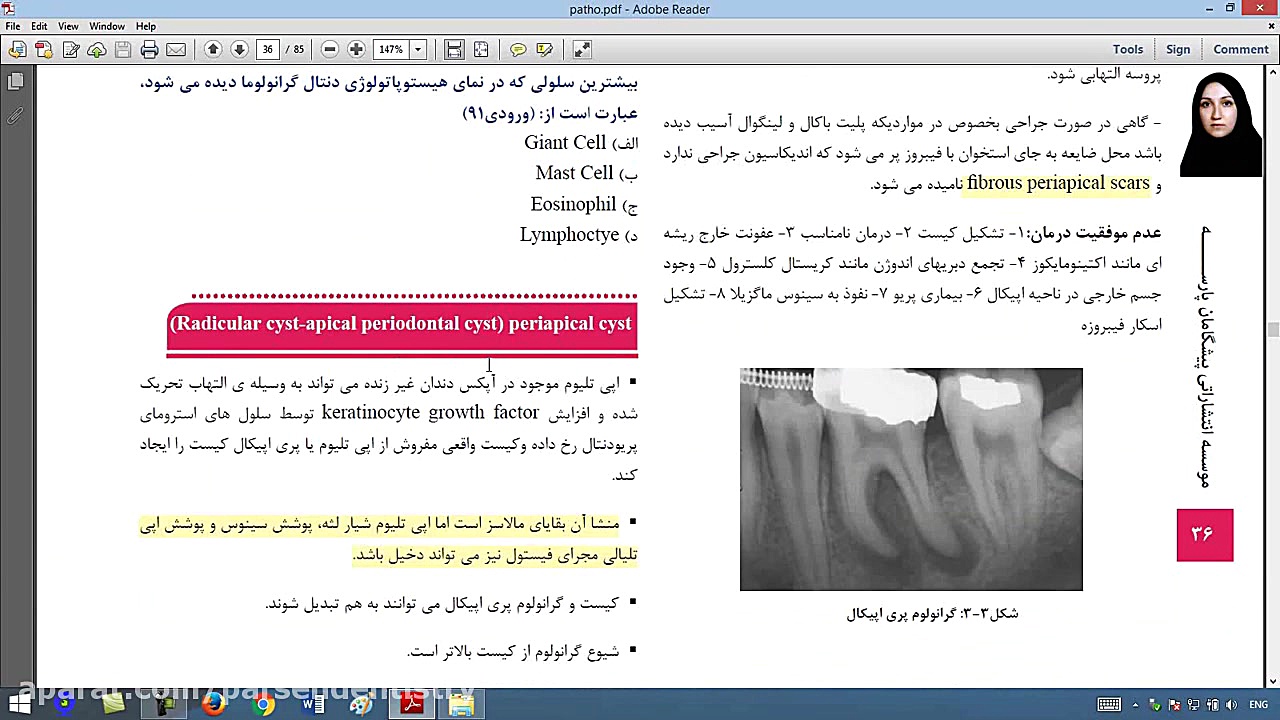Click the page number input field
Image resolution: width=1280 pixels, height=720 pixels.
[268, 49]
